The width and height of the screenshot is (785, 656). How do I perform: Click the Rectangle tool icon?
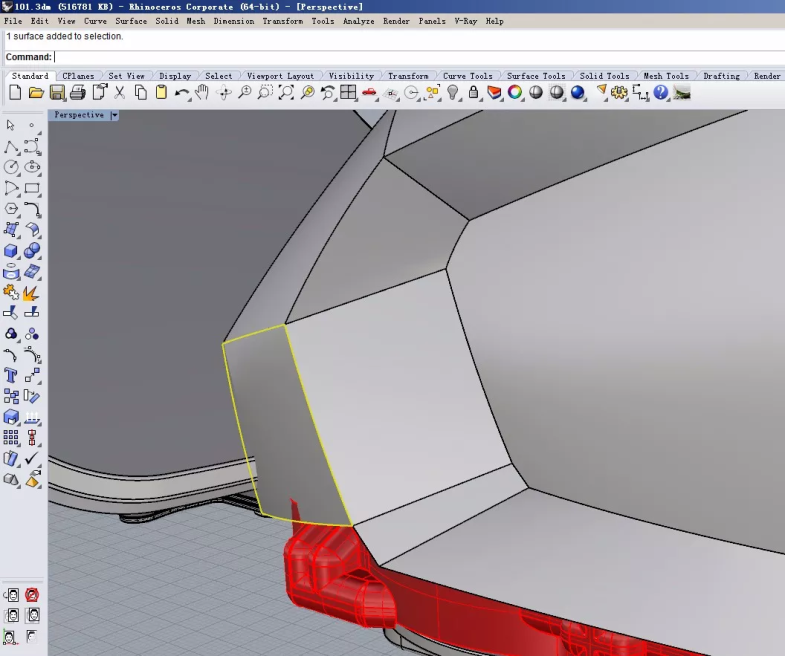pos(32,188)
